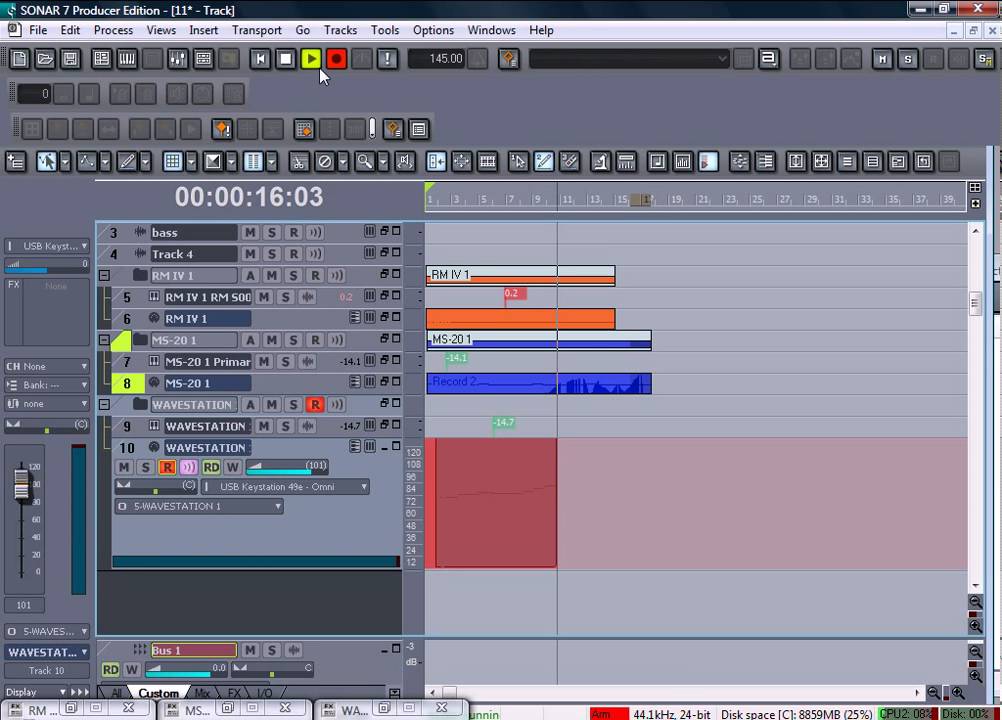Mute Bus 1
Screen dimensions: 1002x720
(250, 650)
